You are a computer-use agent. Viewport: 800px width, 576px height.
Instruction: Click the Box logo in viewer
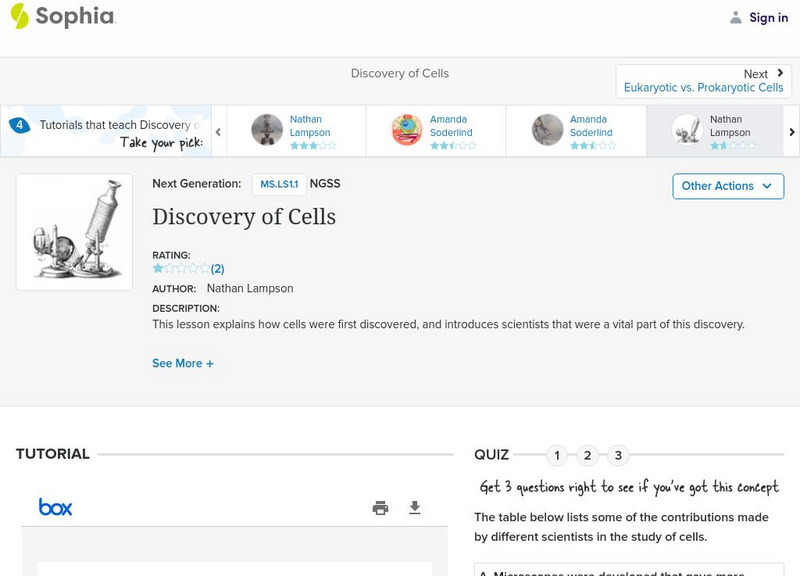[x=55, y=507]
